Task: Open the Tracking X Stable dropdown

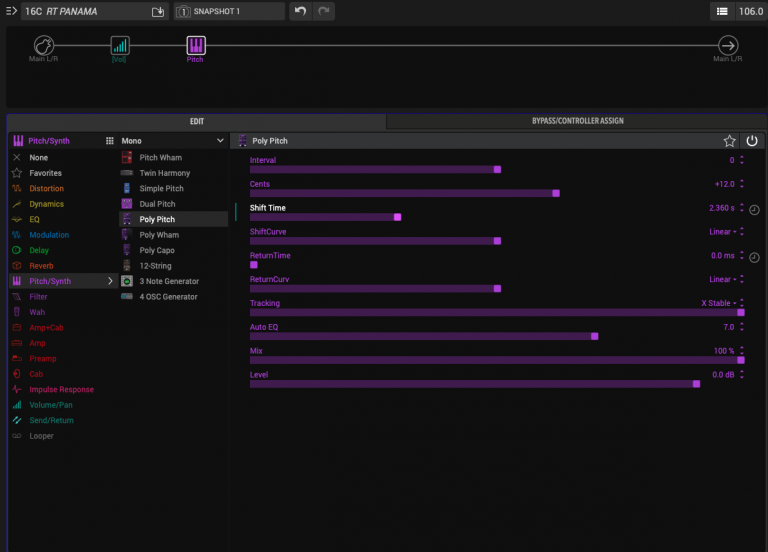Action: [721, 303]
